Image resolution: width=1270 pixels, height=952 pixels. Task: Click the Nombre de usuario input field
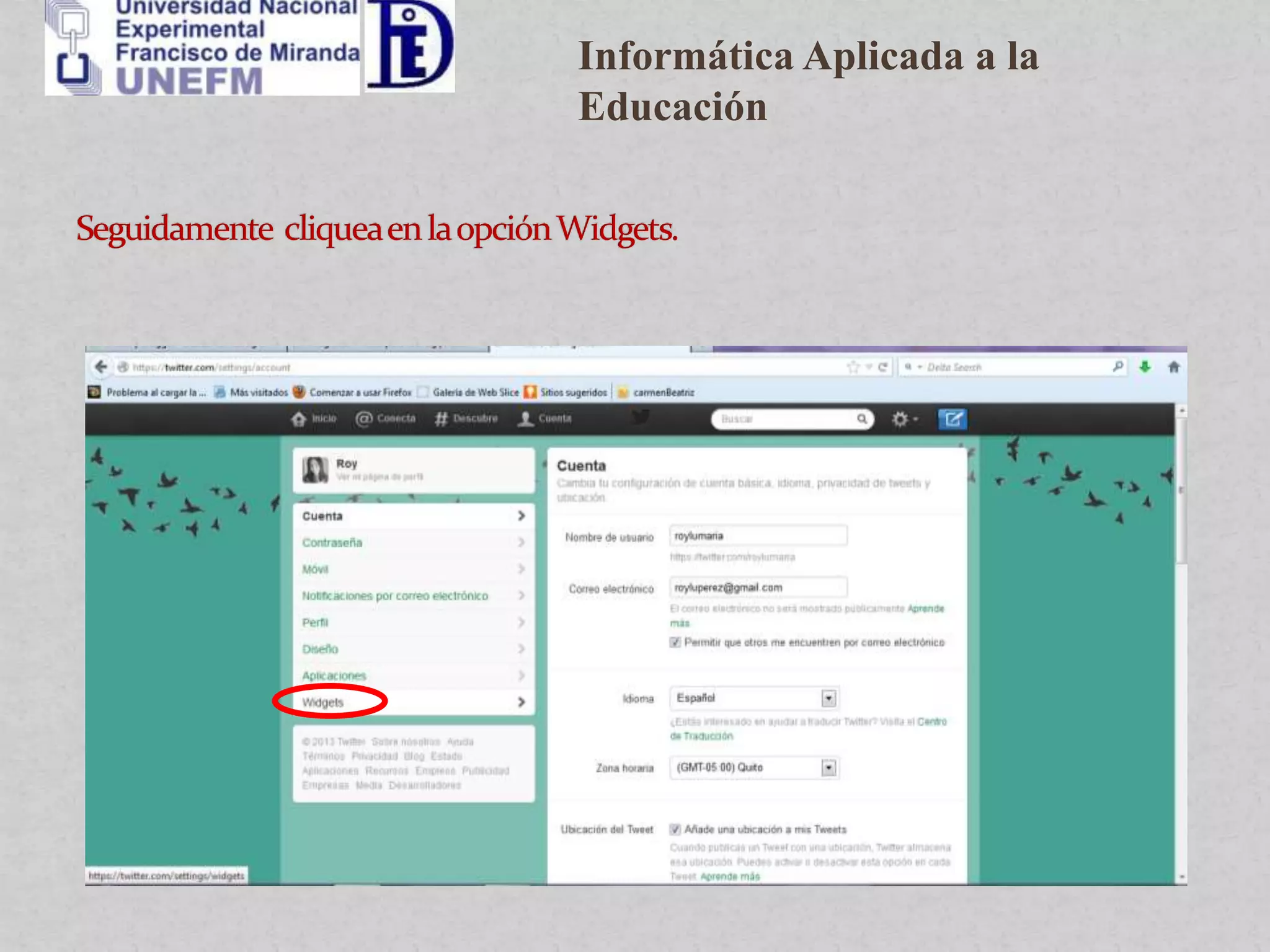758,535
